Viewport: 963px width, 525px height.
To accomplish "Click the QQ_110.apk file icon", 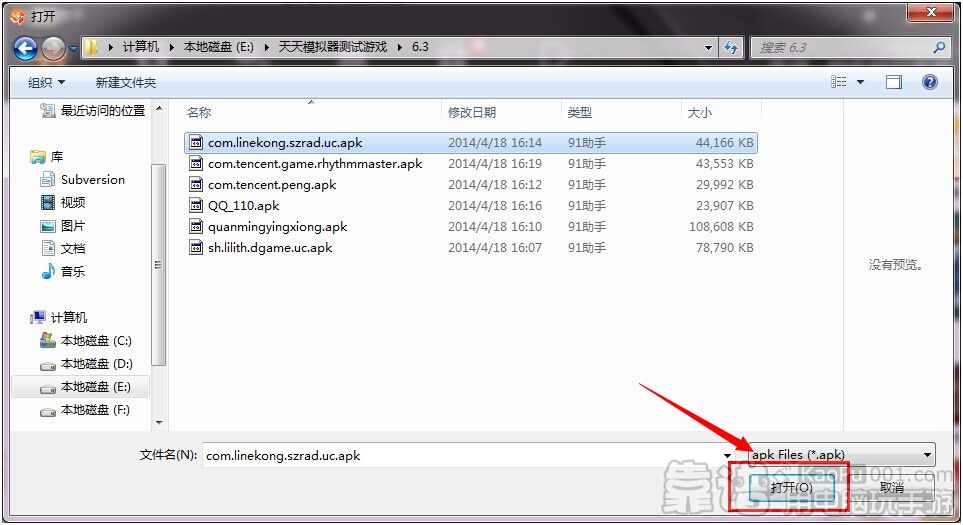I will (196, 206).
